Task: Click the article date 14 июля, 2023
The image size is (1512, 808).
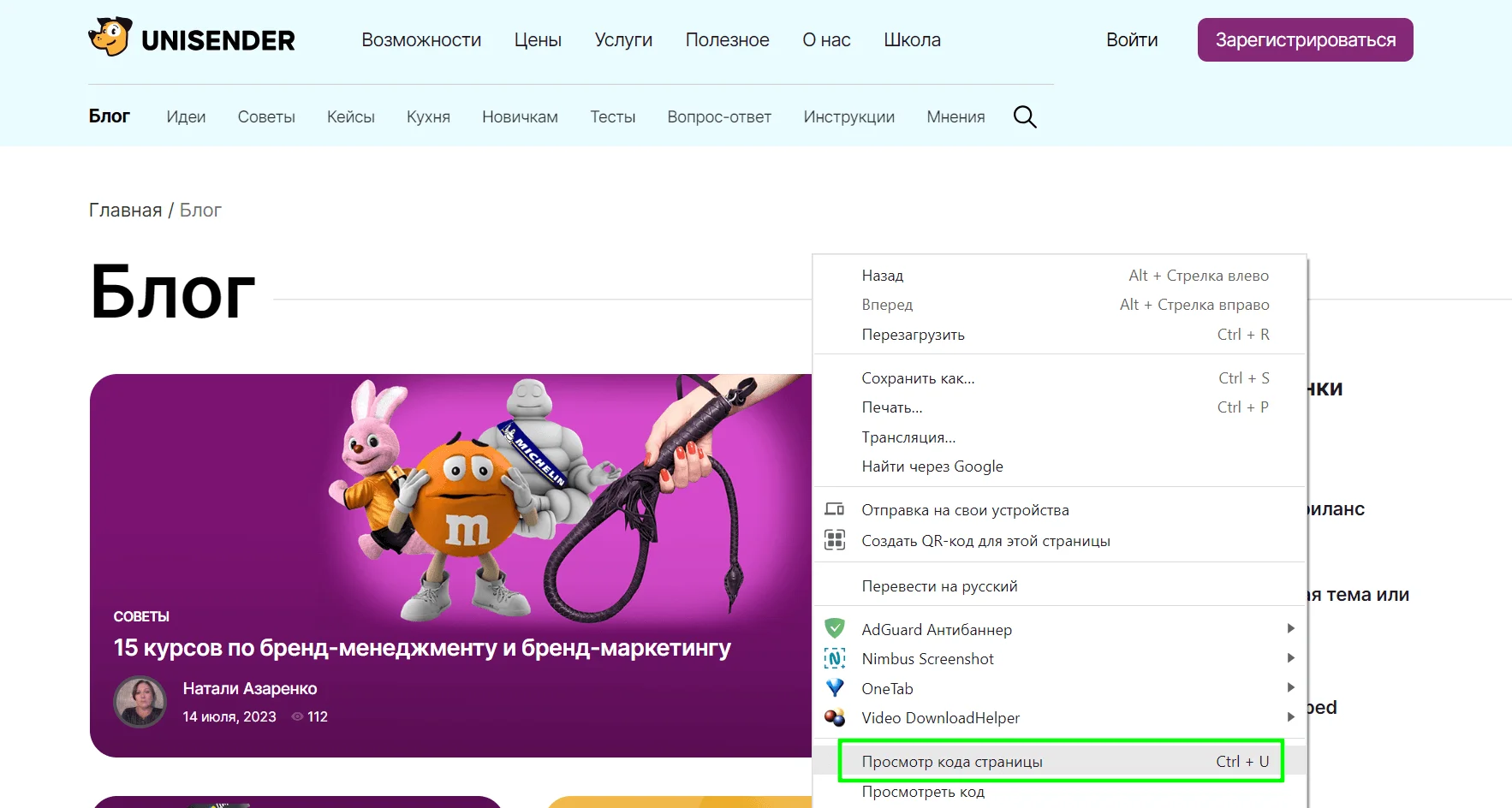Action: [x=229, y=716]
